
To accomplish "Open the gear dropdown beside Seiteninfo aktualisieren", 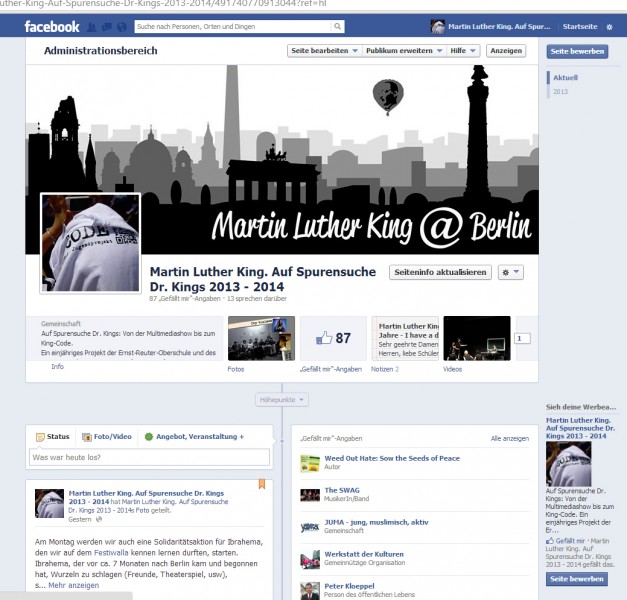I will click(x=511, y=272).
